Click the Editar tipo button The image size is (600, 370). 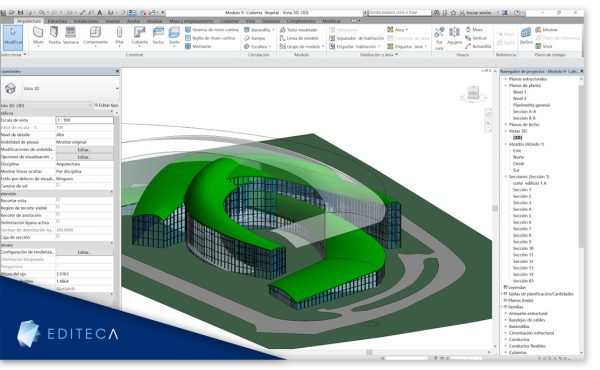tap(106, 105)
